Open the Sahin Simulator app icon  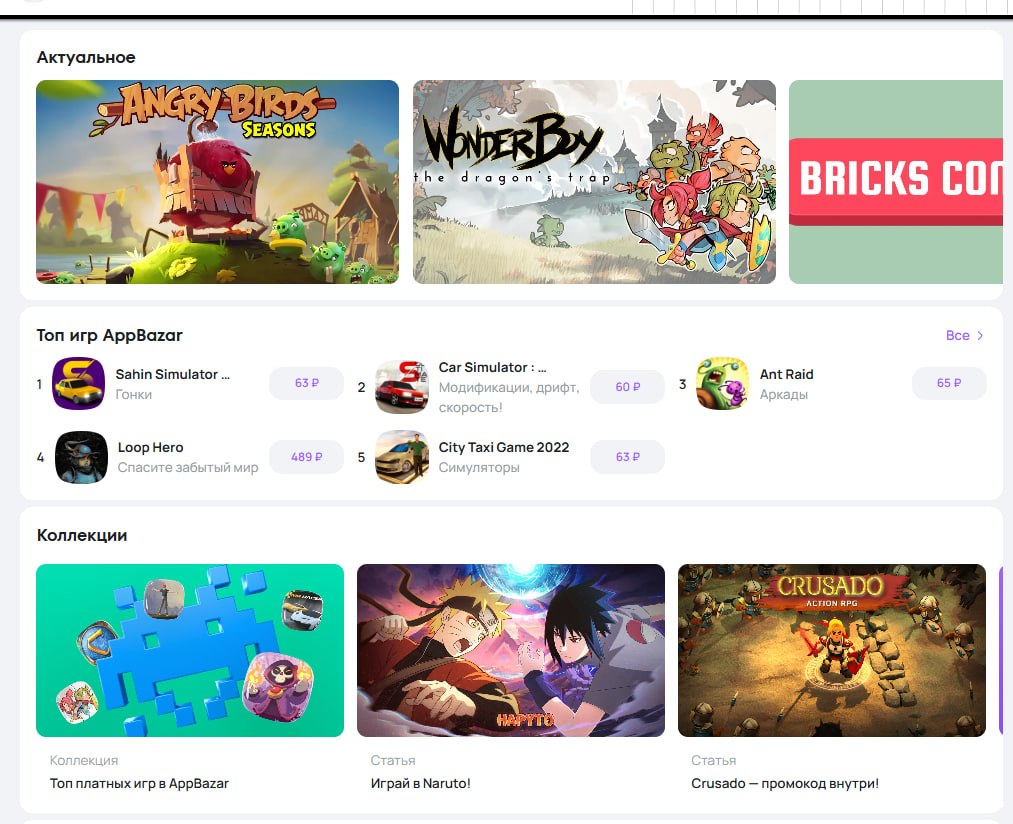(x=78, y=383)
